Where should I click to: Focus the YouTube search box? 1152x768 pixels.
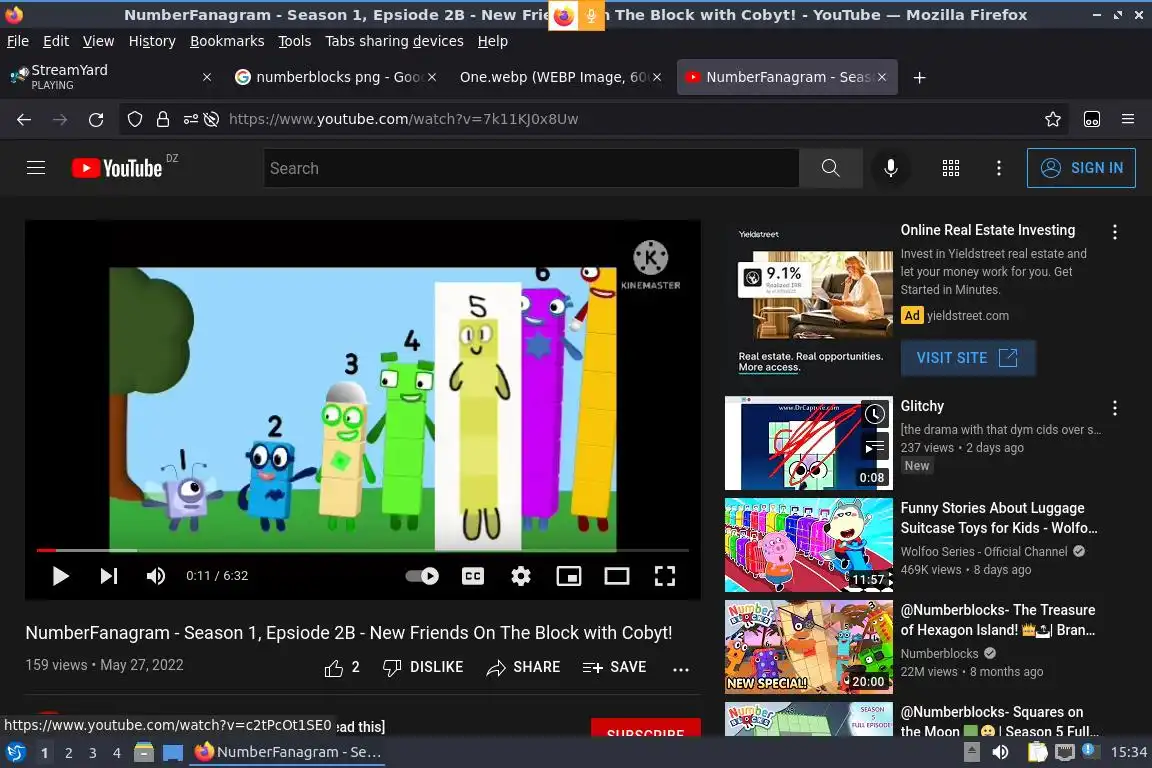[530, 168]
